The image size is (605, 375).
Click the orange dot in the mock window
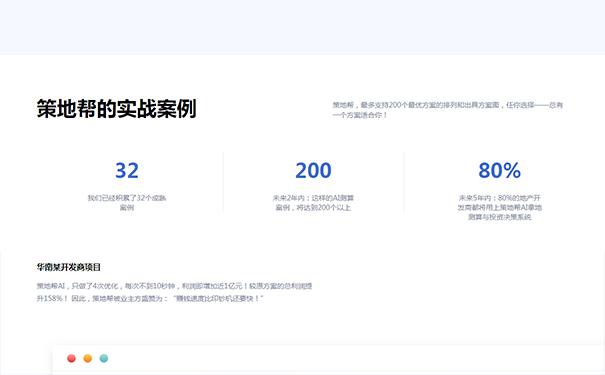click(x=88, y=358)
